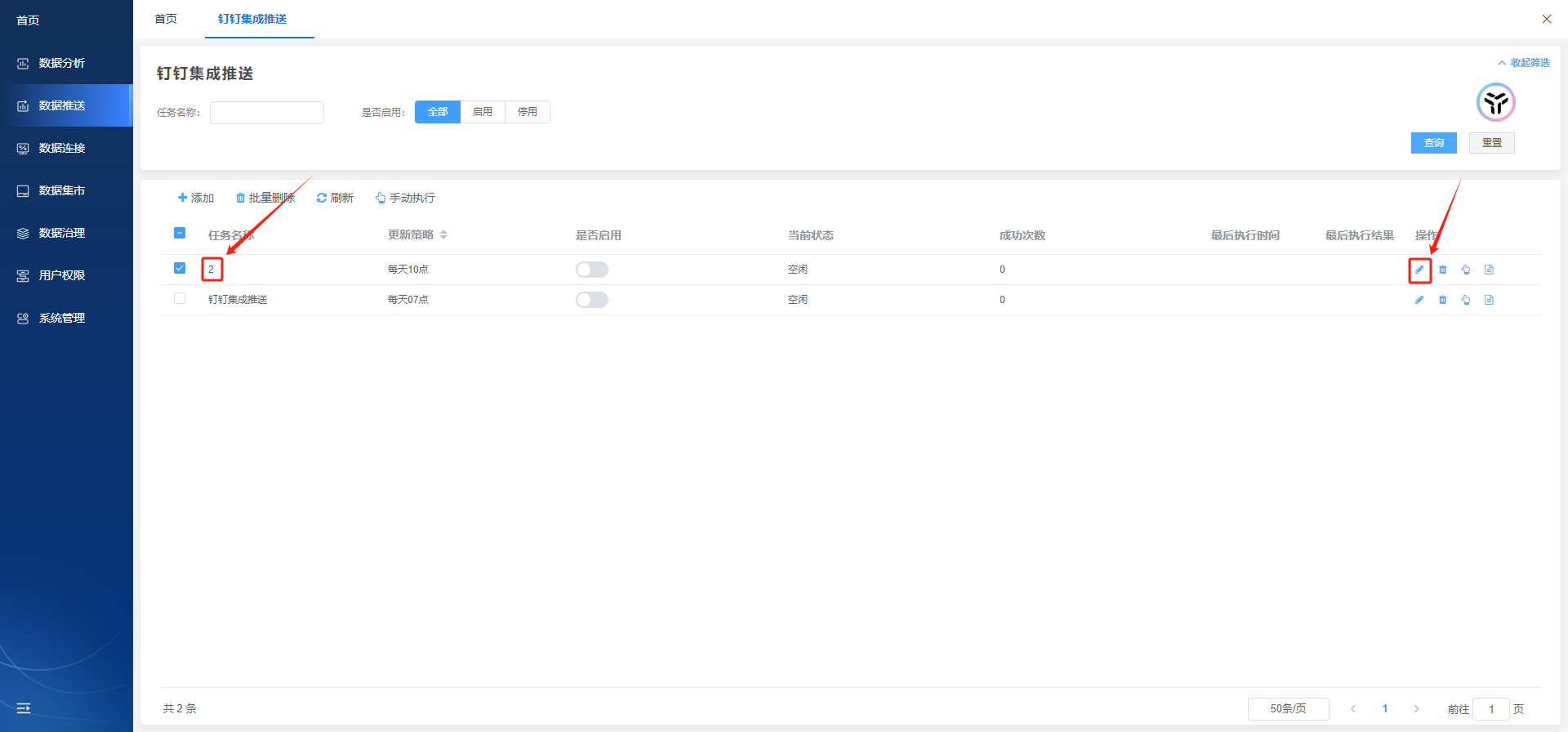Enable the switch for task 2
Screen dimensions: 1568x732
pos(592,270)
